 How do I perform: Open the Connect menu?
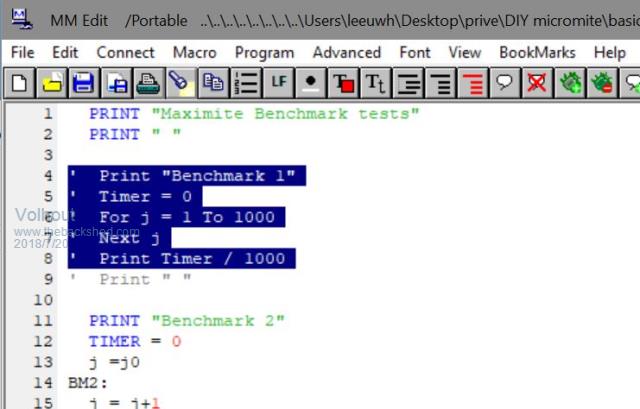pyautogui.click(x=125, y=52)
